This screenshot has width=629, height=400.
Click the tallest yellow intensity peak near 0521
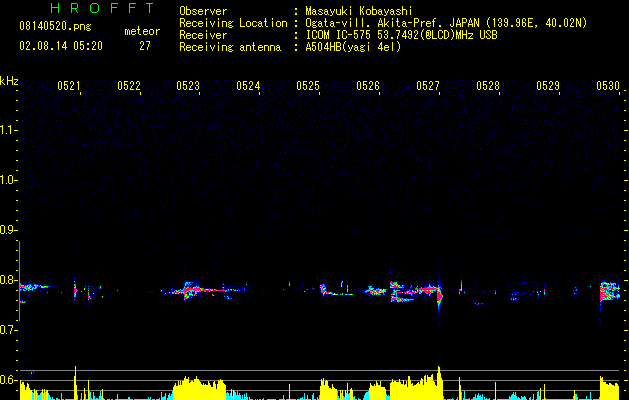click(x=75, y=383)
